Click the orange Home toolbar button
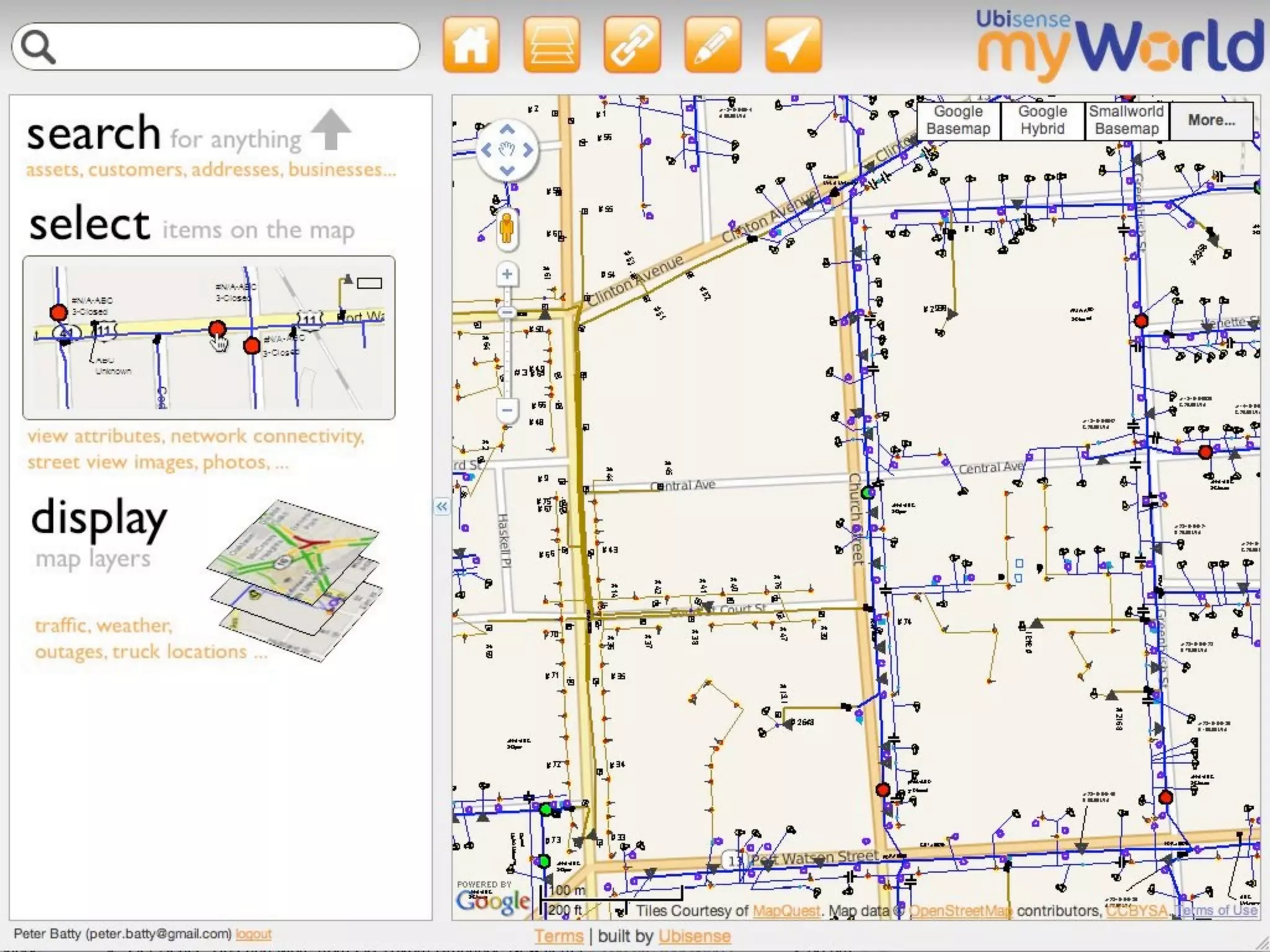This screenshot has width=1270, height=952. 471,45
